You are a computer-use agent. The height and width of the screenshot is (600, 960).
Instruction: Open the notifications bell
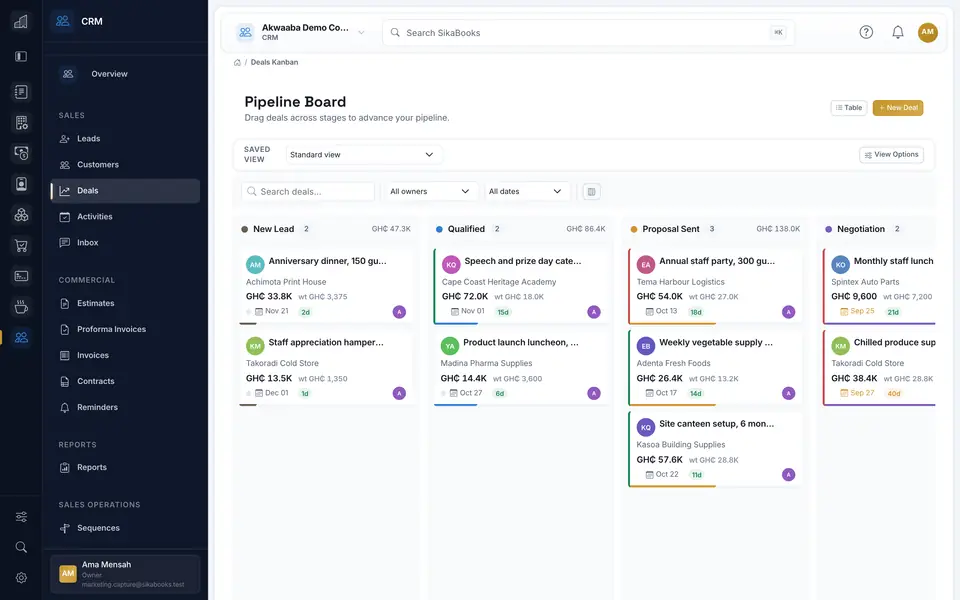[x=898, y=32]
